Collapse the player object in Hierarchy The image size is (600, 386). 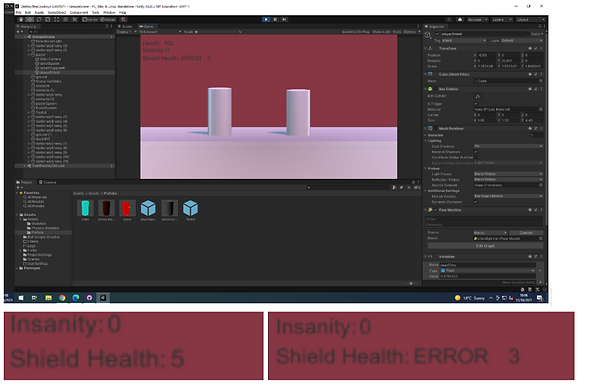coord(29,55)
